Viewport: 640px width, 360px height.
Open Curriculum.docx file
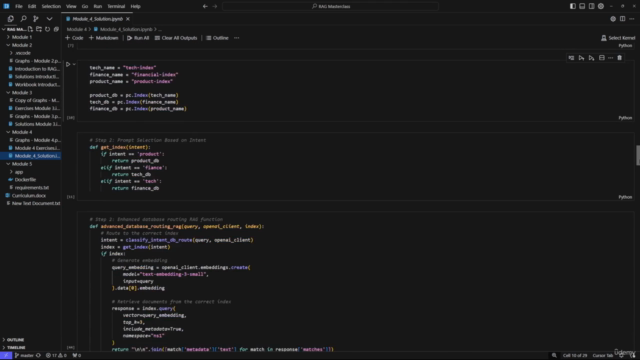(29, 196)
